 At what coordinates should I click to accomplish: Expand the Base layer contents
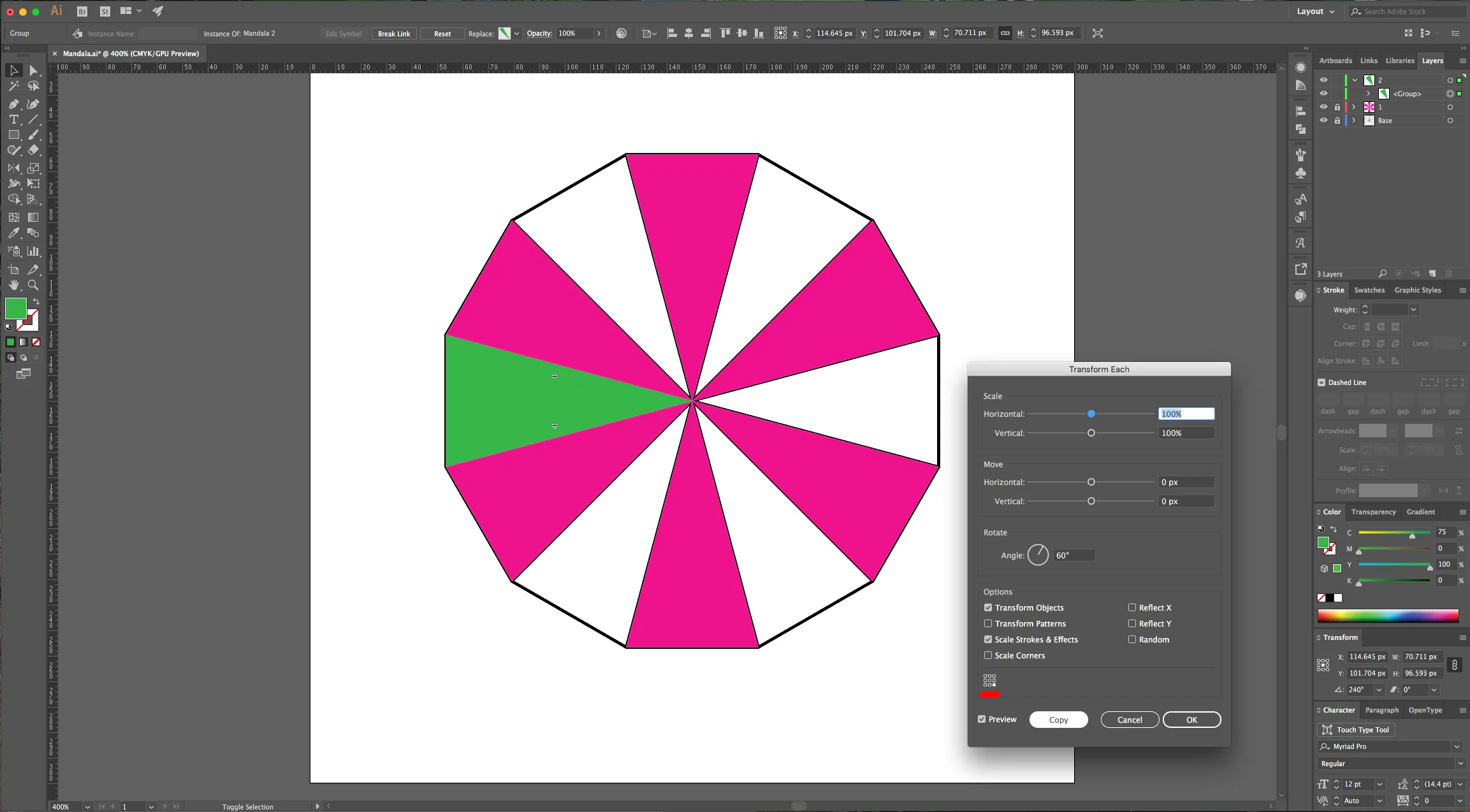[1354, 120]
